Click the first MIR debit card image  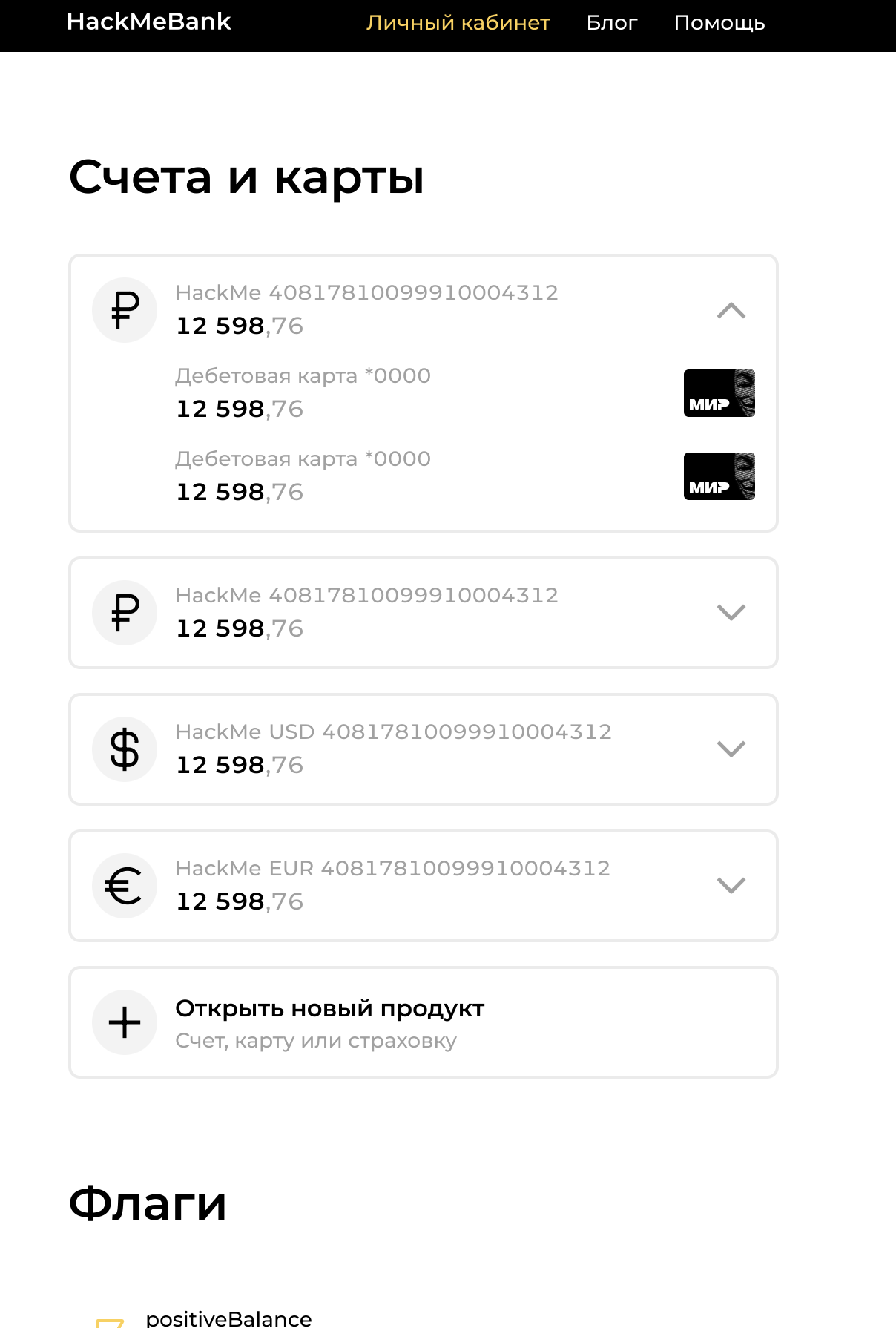[719, 393]
